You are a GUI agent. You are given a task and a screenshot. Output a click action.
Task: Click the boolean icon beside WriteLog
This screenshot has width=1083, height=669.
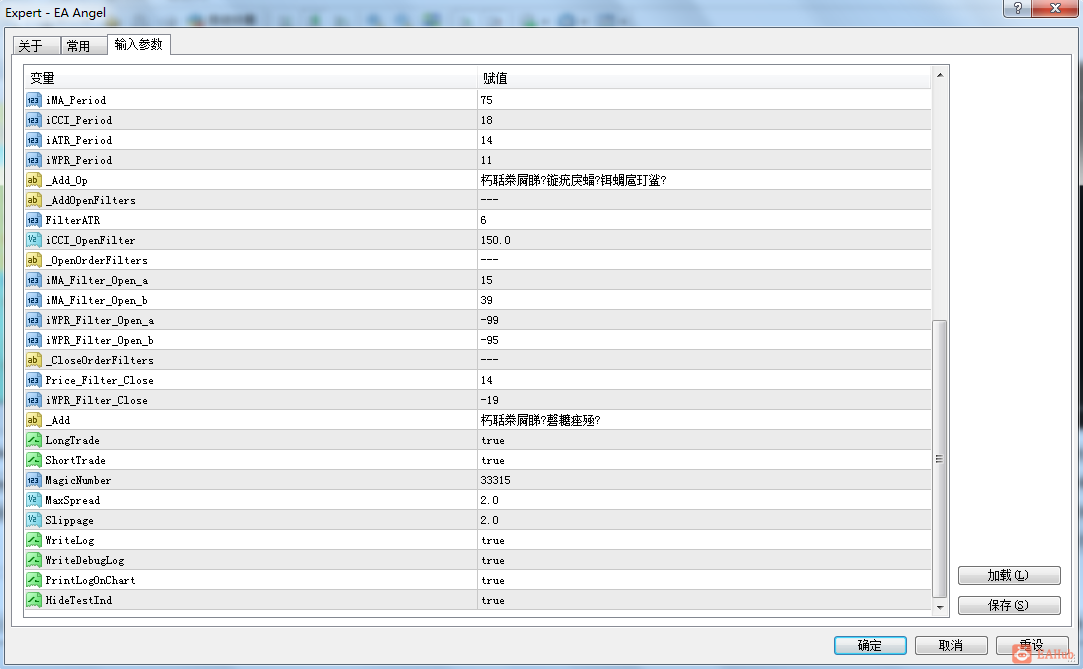(33, 541)
